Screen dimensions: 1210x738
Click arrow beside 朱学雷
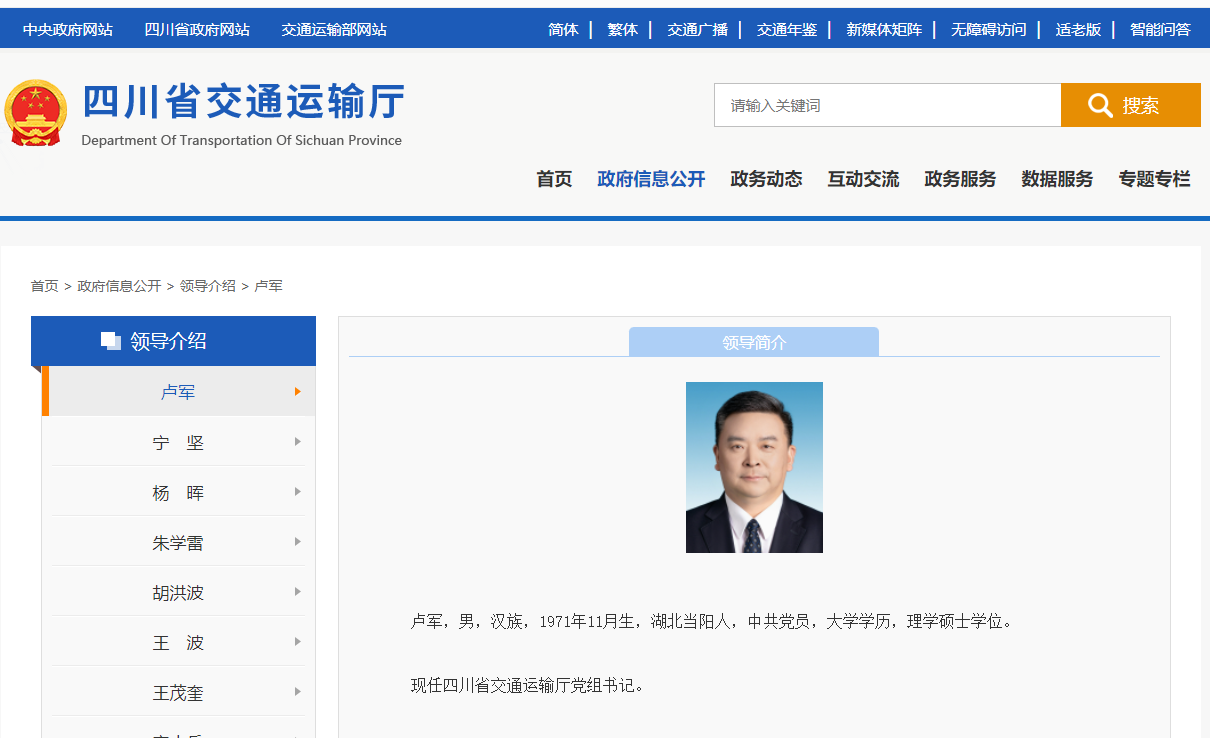click(x=298, y=542)
